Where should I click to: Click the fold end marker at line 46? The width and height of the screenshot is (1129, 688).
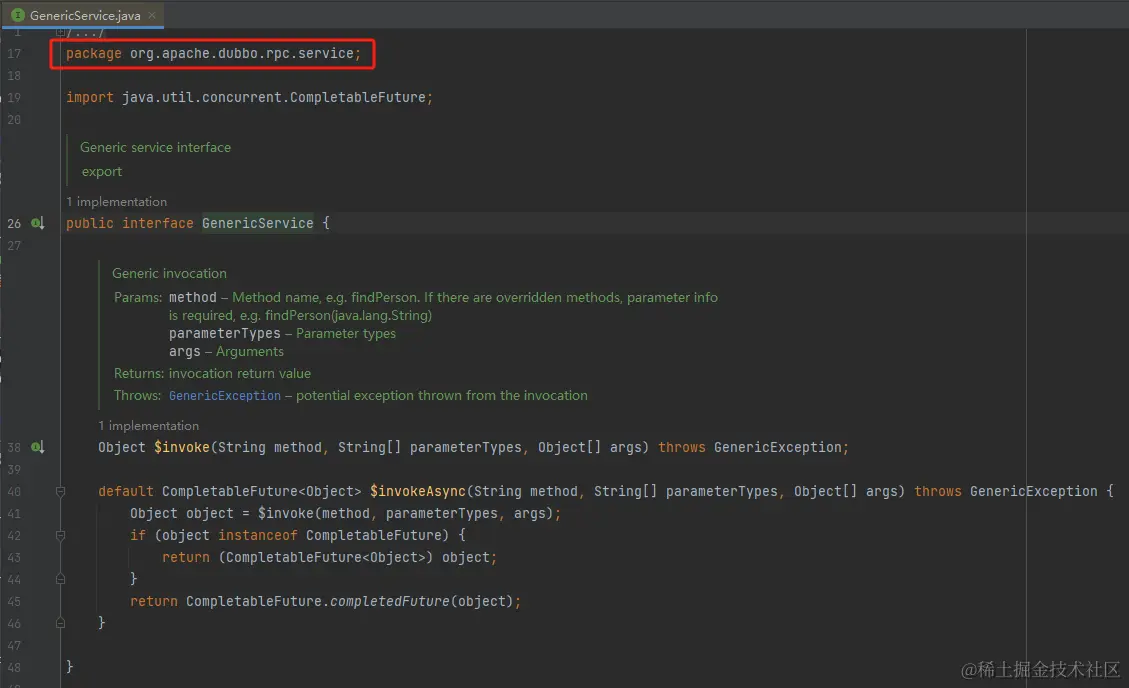coord(60,623)
